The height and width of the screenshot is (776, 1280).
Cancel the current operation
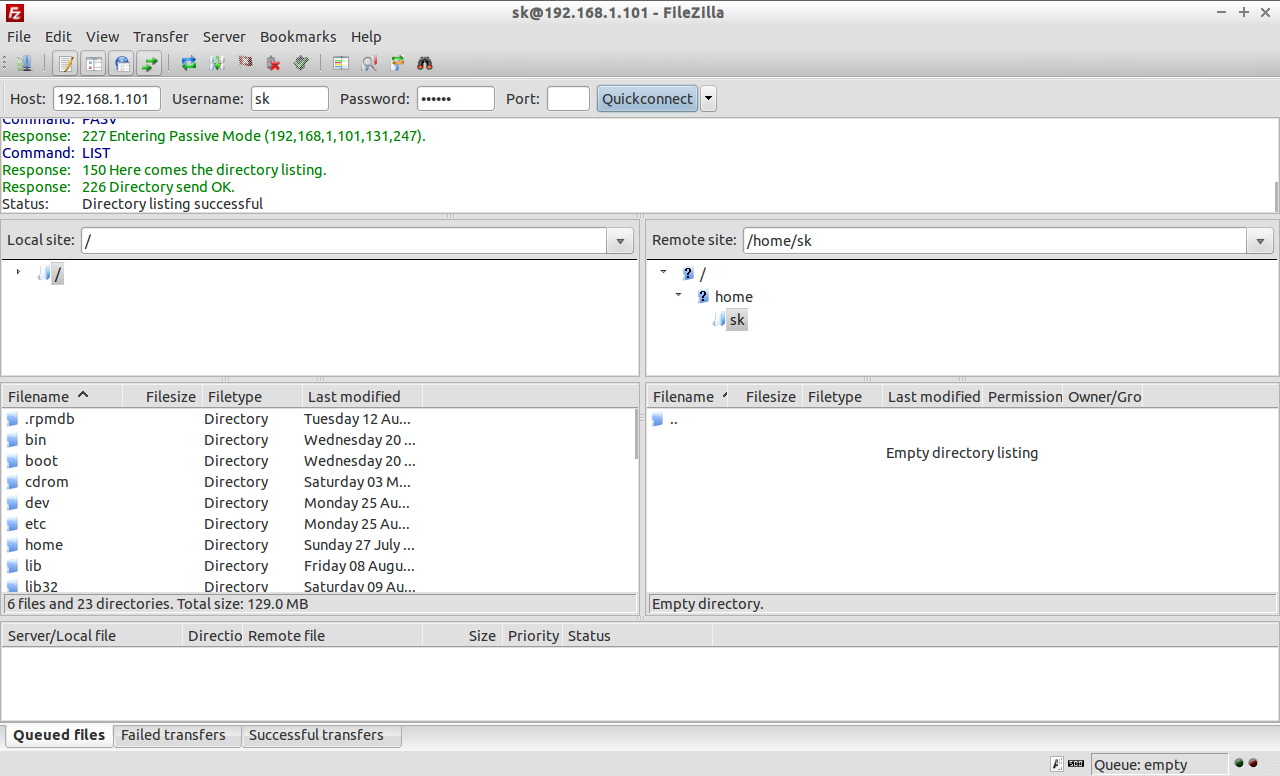click(x=245, y=63)
